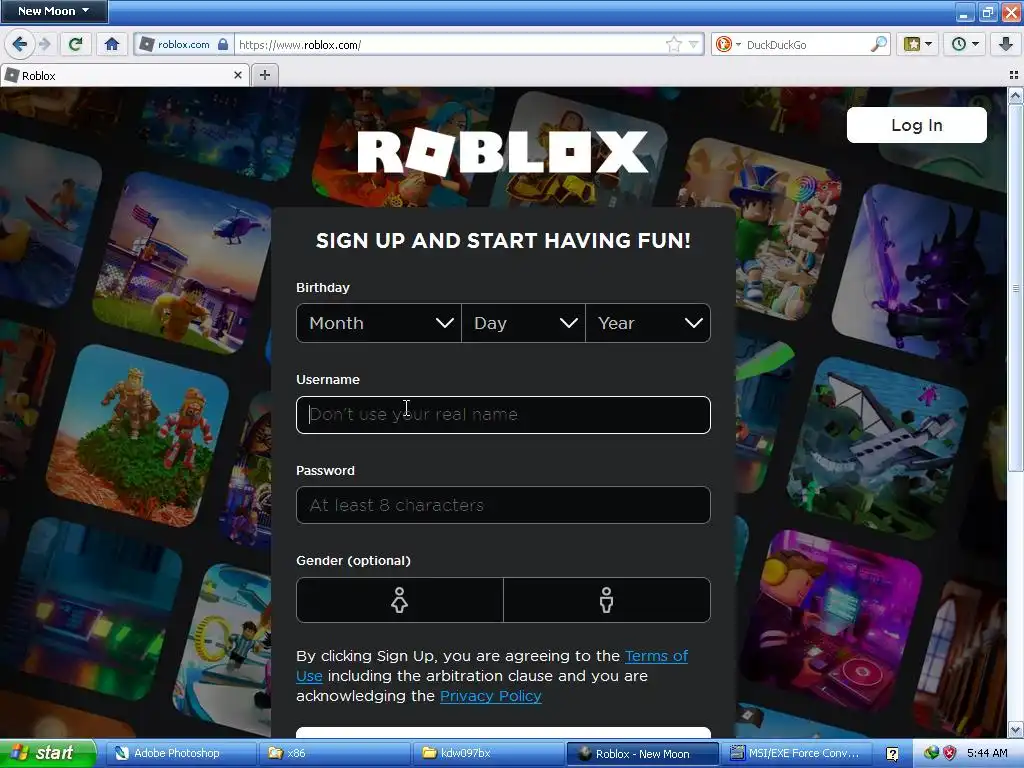Switch to the kdw097bx folder window
The image size is (1024, 768).
click(x=488, y=753)
